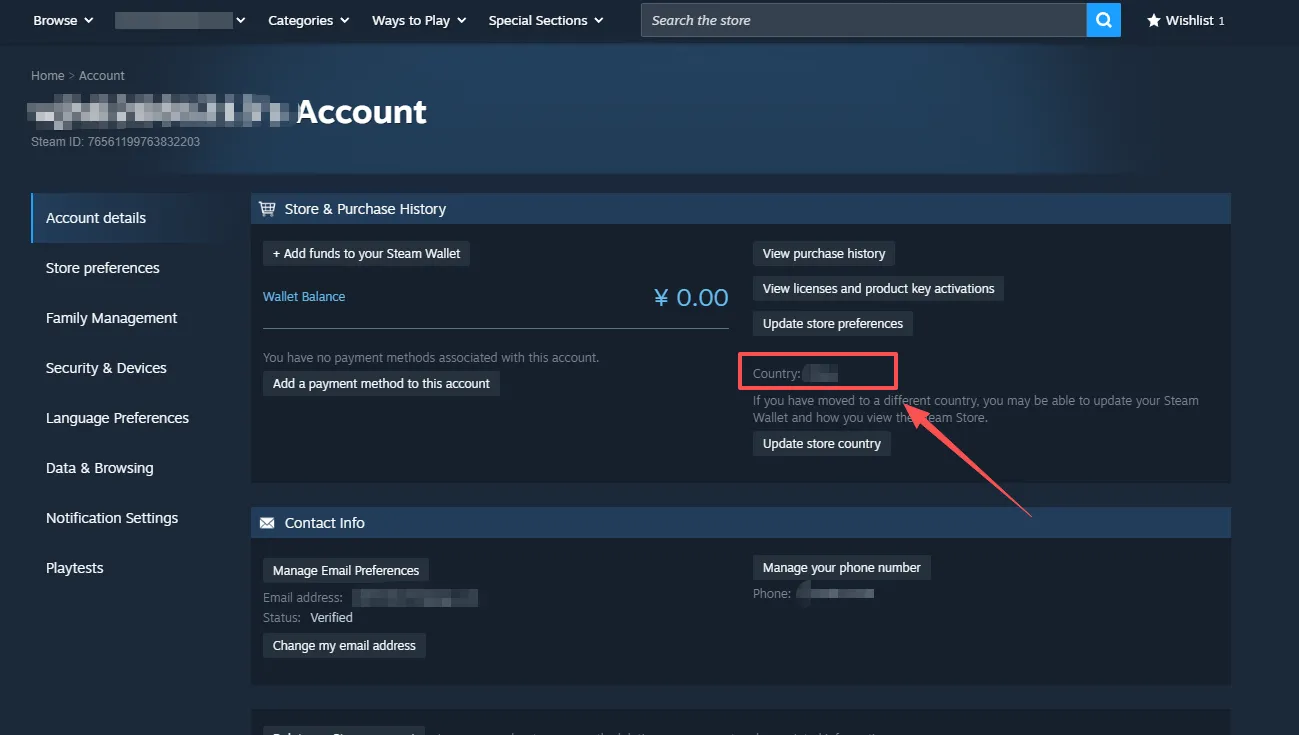1299x735 pixels.
Task: Open the Wallet Balance link
Action: (304, 297)
